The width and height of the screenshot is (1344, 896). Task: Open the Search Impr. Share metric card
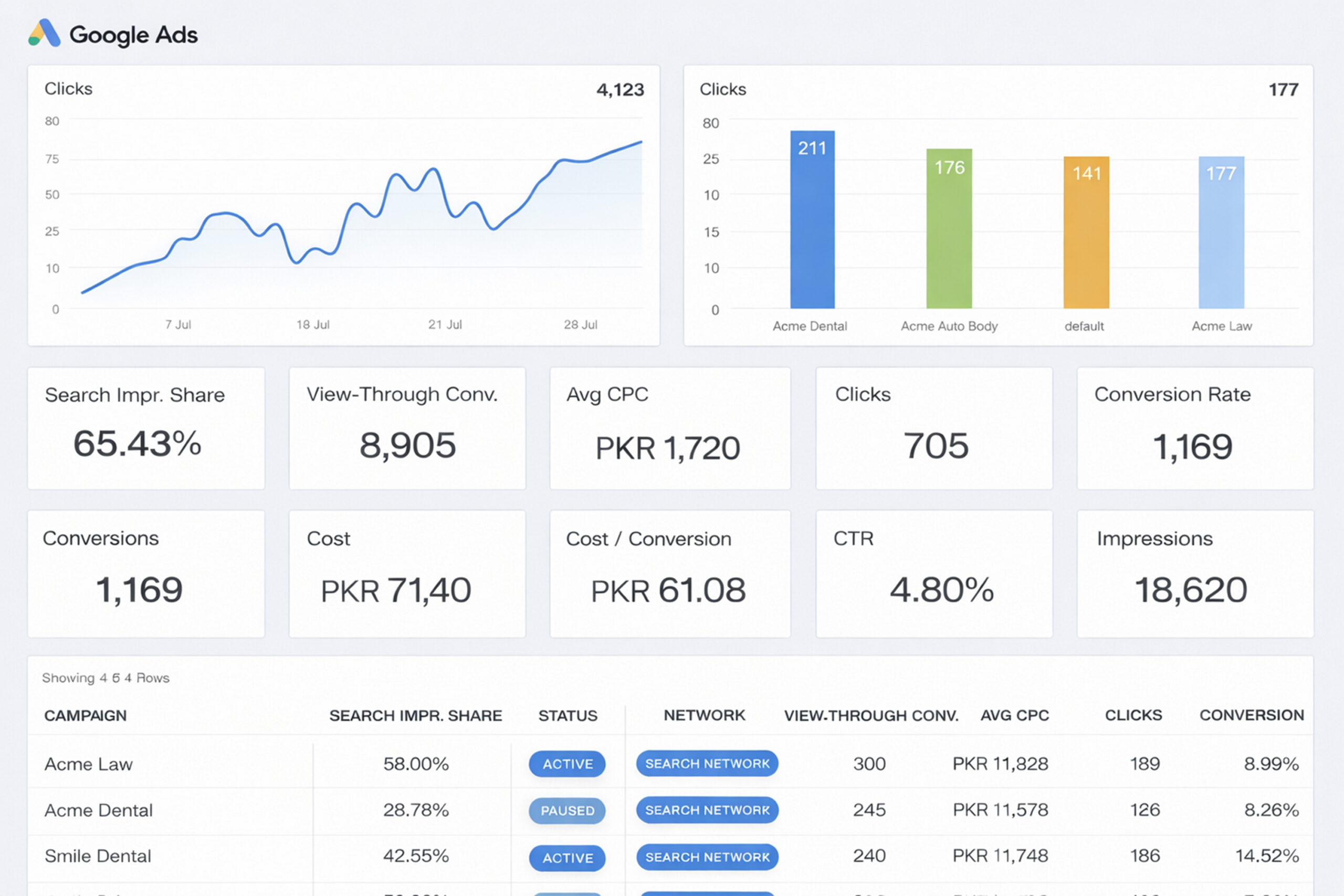point(146,428)
